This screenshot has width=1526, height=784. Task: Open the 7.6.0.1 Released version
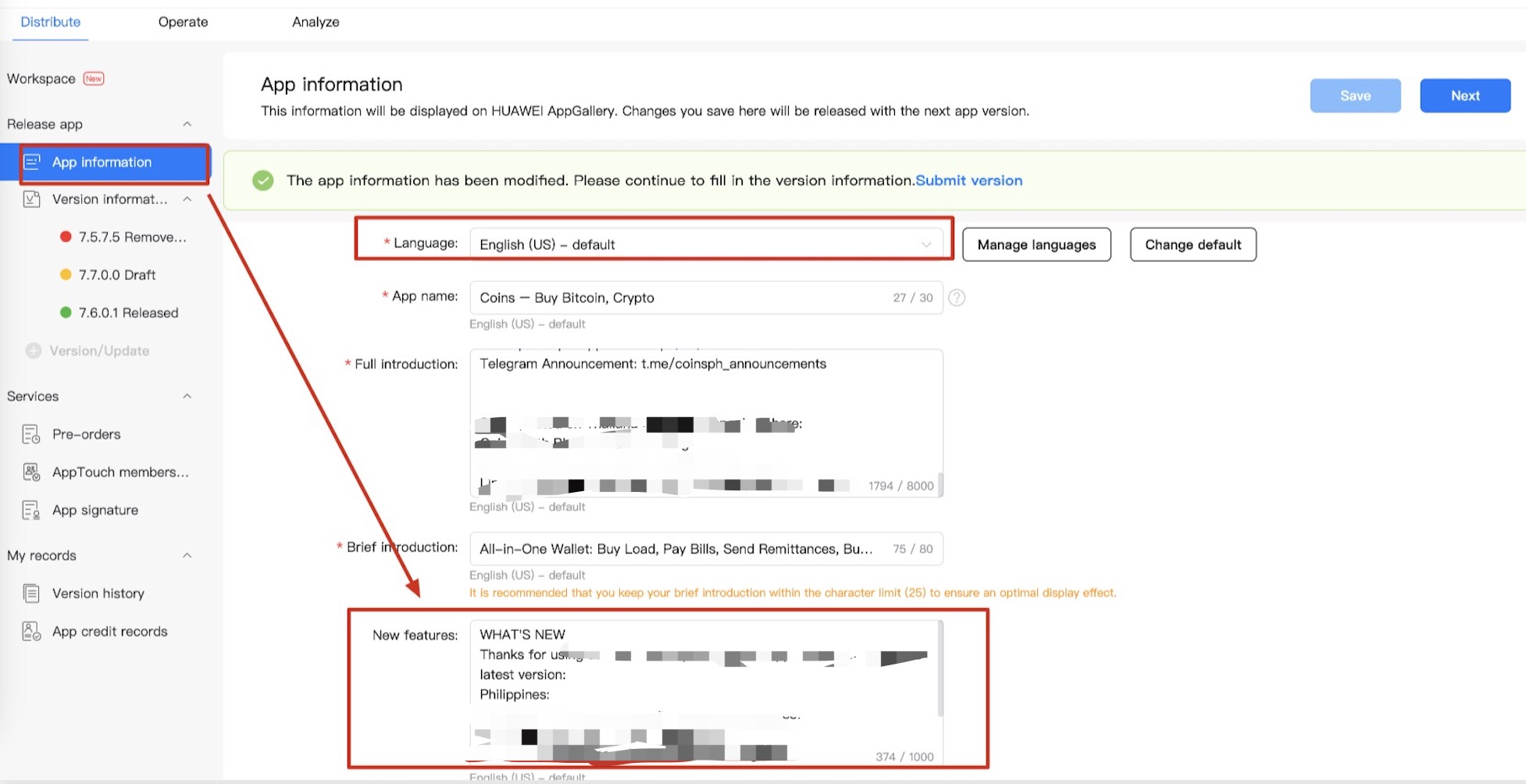pos(128,312)
